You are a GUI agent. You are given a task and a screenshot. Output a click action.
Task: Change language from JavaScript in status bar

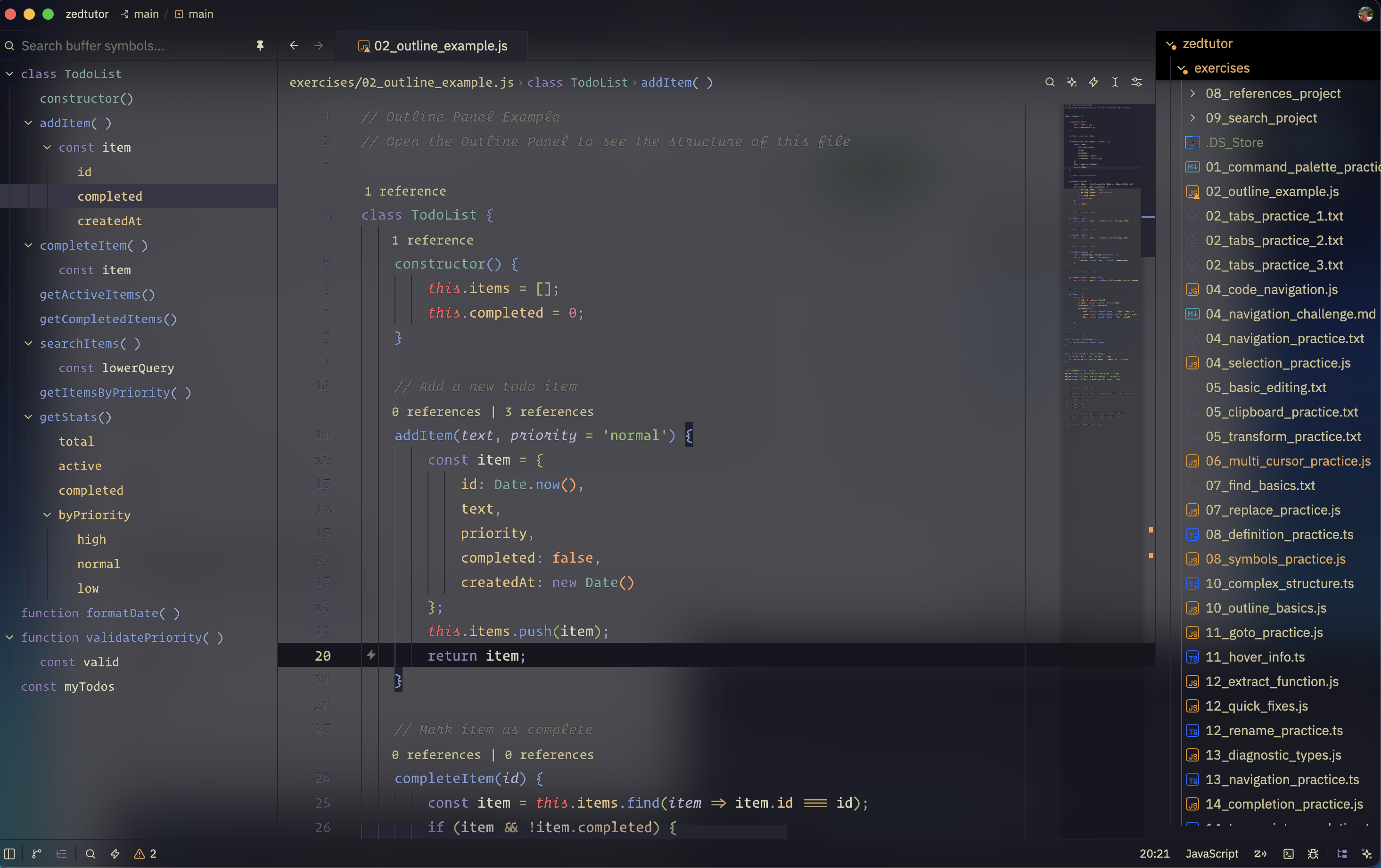point(1211,854)
